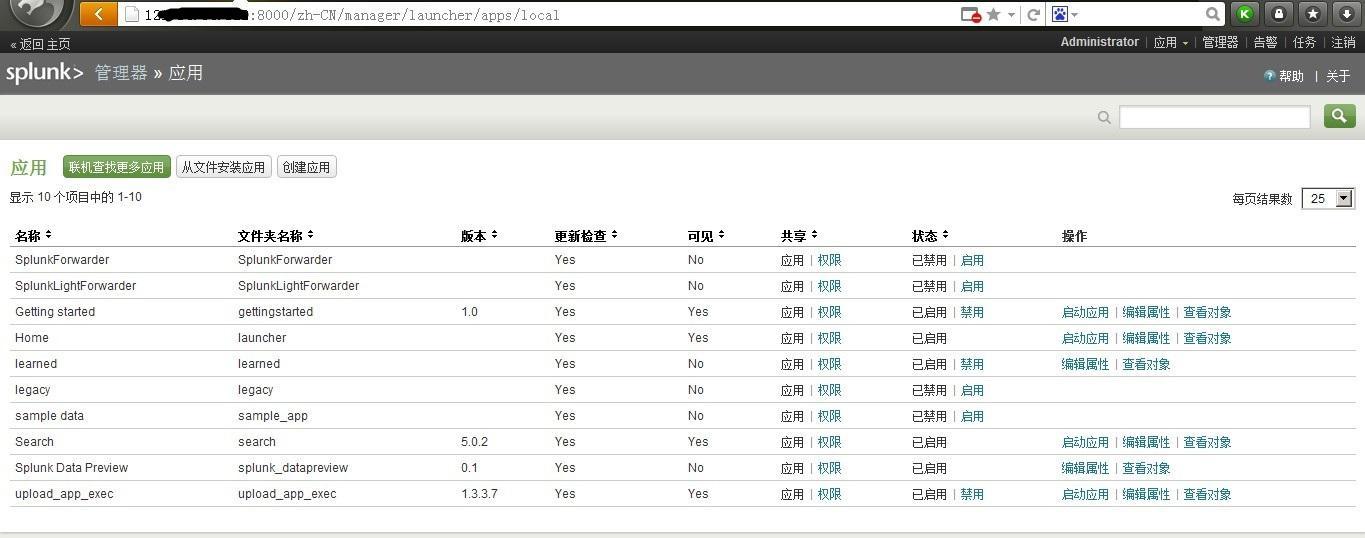This screenshot has height=538, width=1365.
Task: Enable the sample data app
Action: [972, 416]
